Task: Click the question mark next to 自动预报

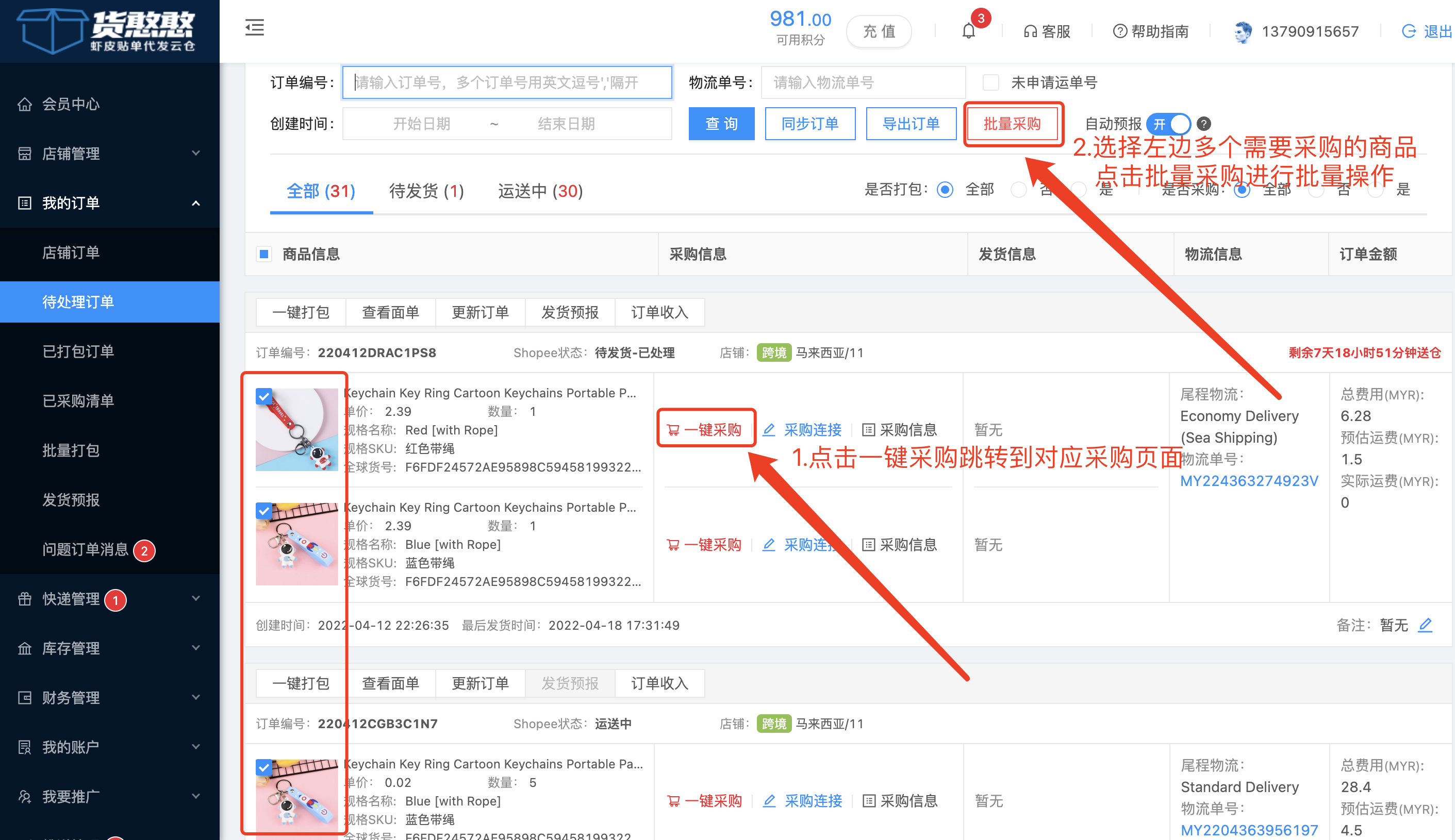Action: [x=1203, y=124]
